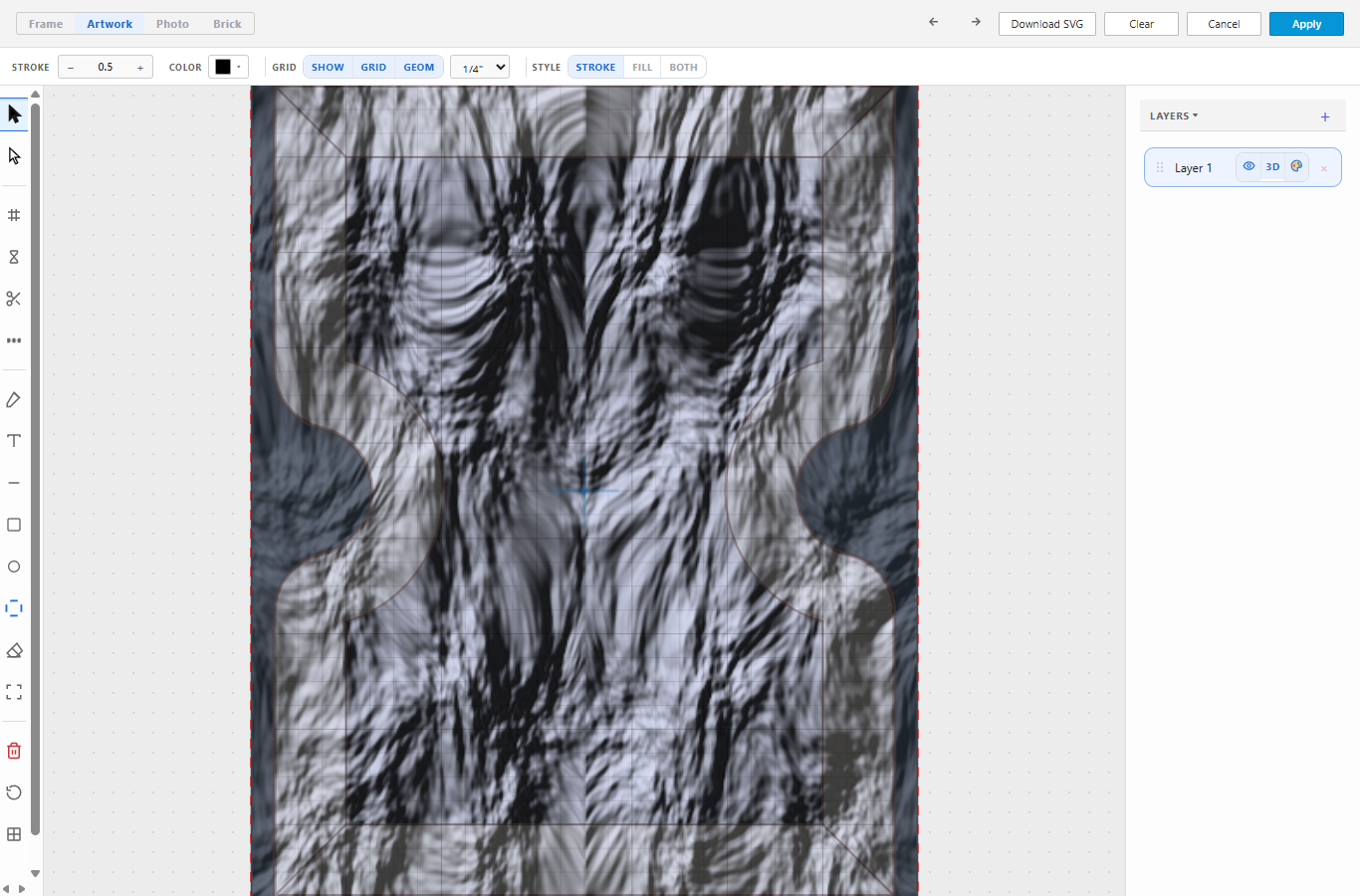Increase stroke width with plus

[140, 67]
